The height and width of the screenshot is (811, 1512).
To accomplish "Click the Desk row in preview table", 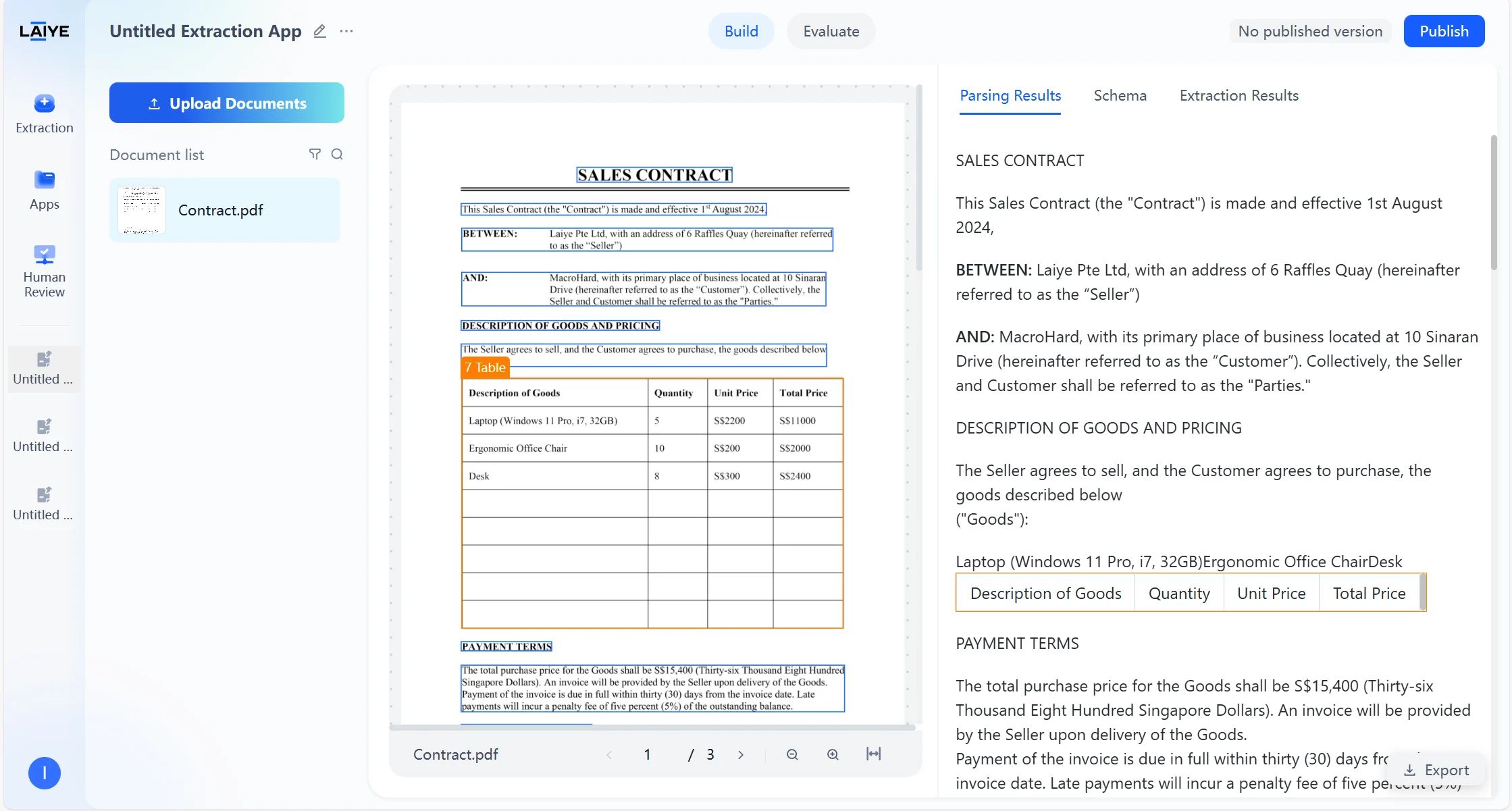I will (652, 476).
